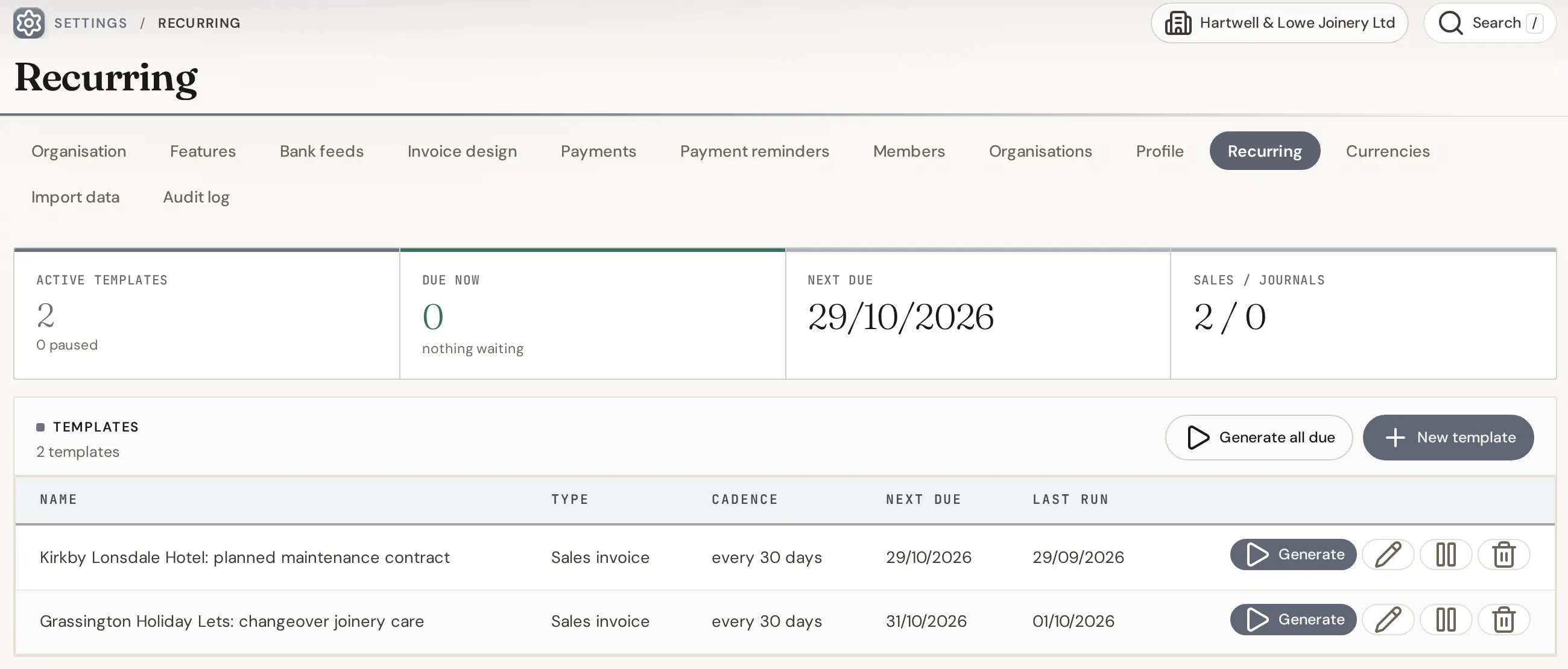Pause the Grassington Holiday Lets template
The height and width of the screenshot is (669, 1568).
(x=1446, y=620)
